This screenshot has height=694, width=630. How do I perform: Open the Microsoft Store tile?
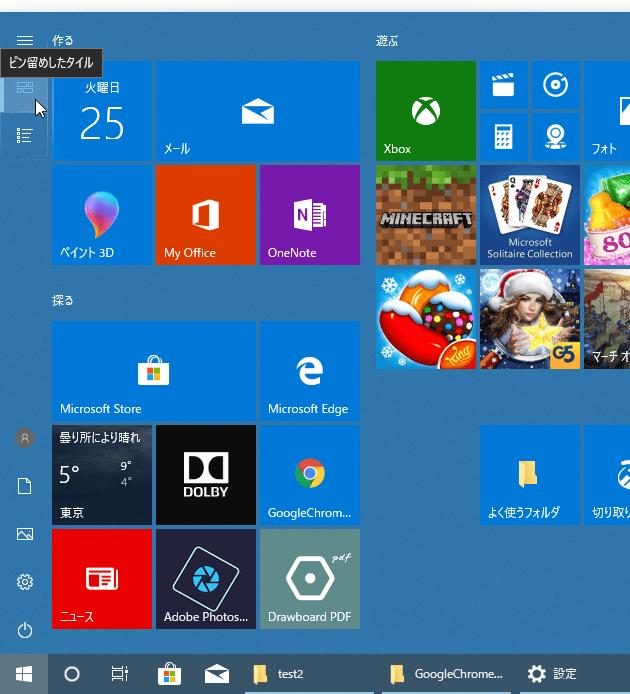click(154, 371)
